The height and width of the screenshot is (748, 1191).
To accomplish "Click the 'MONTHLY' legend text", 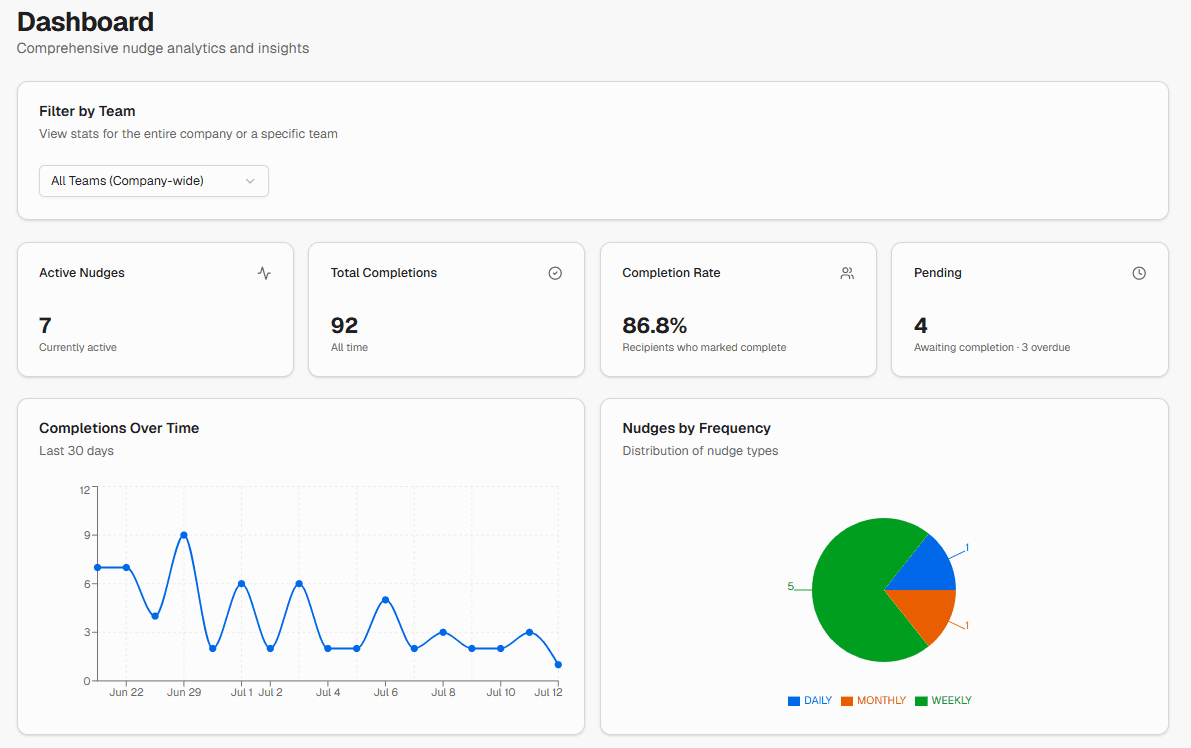I will (x=881, y=701).
